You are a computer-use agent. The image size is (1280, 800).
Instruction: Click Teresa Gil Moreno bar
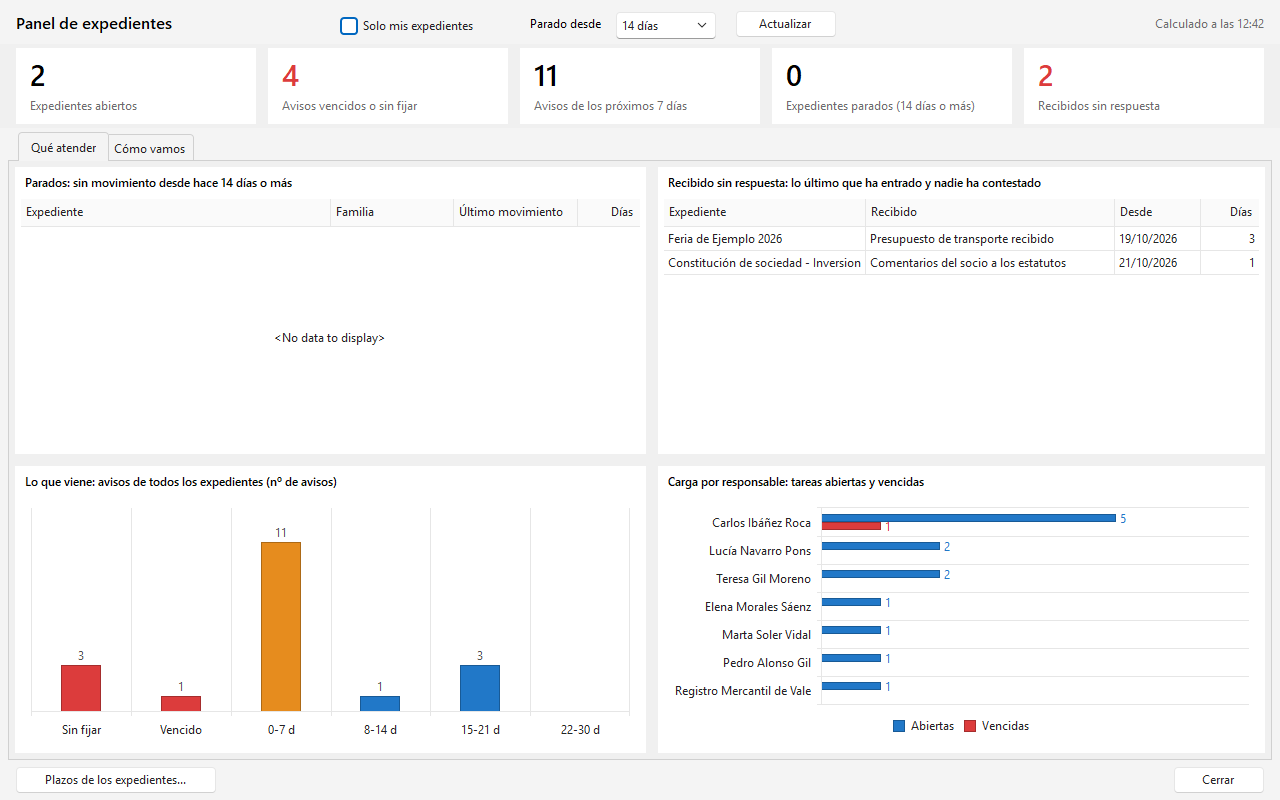(881, 574)
